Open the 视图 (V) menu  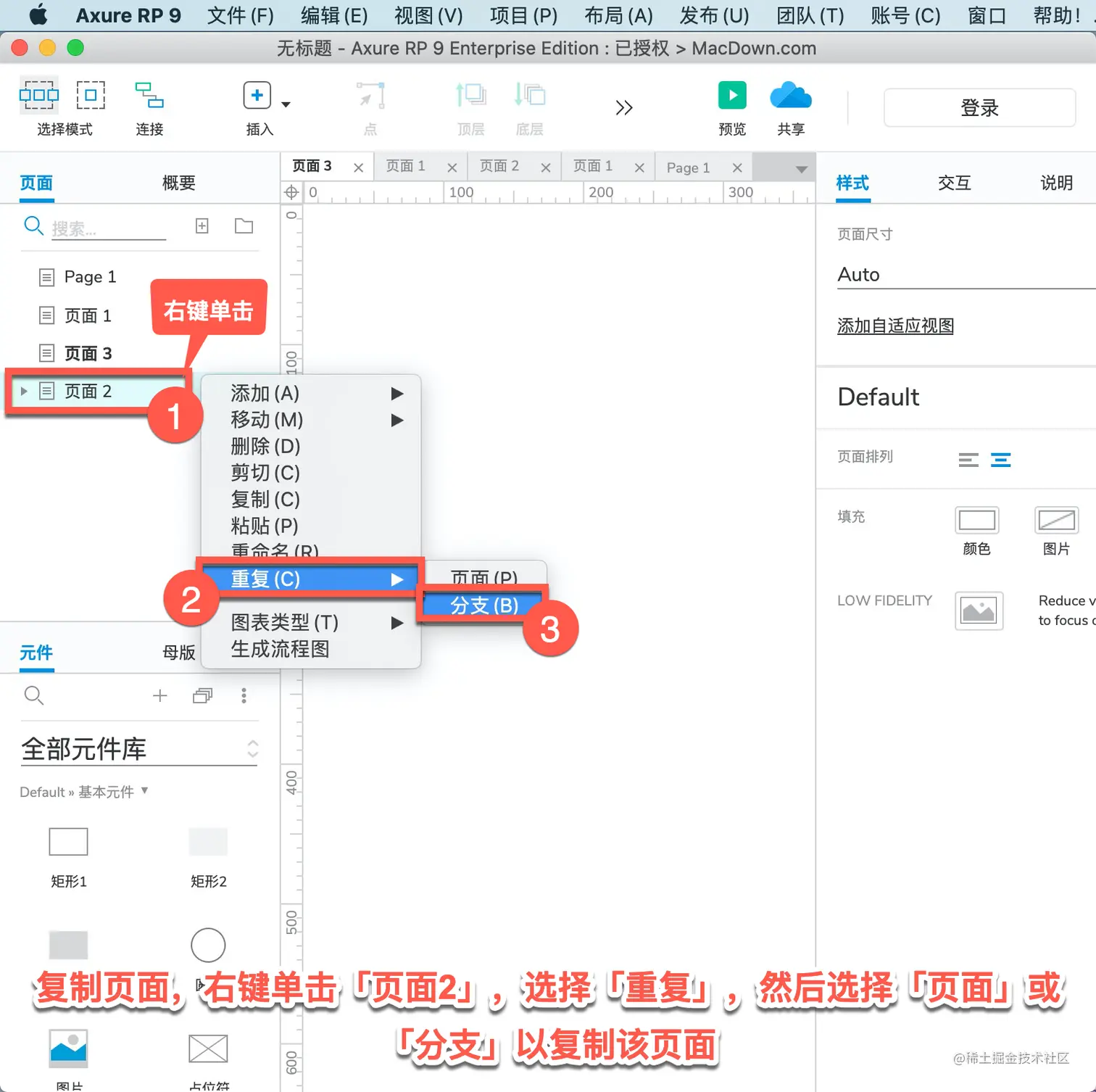tap(428, 15)
